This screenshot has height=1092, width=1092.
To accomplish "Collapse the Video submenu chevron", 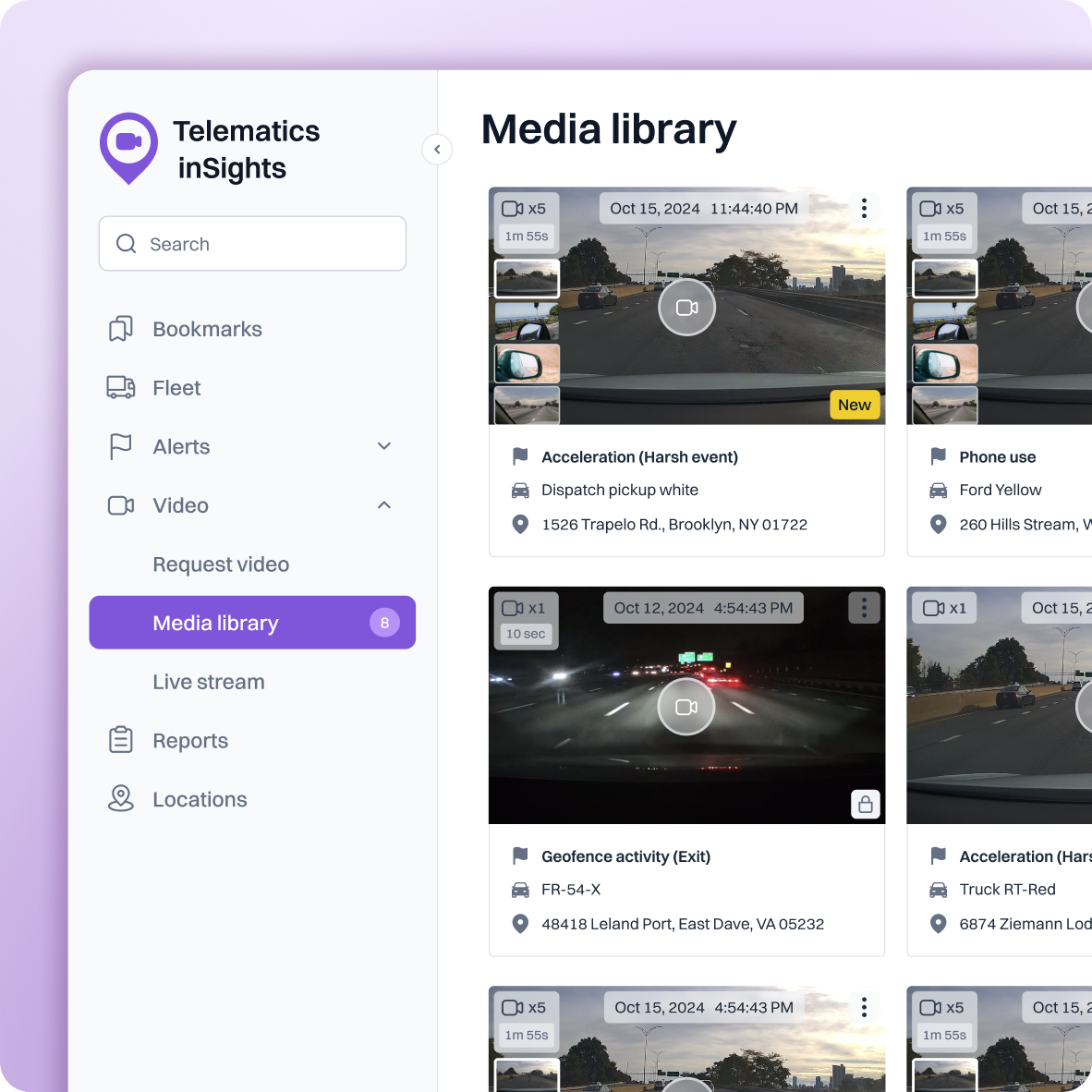I will (x=383, y=505).
